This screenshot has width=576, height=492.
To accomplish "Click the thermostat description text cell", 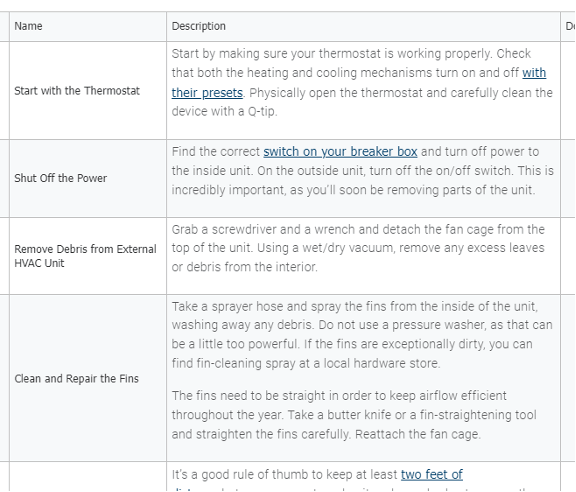I will point(363,90).
